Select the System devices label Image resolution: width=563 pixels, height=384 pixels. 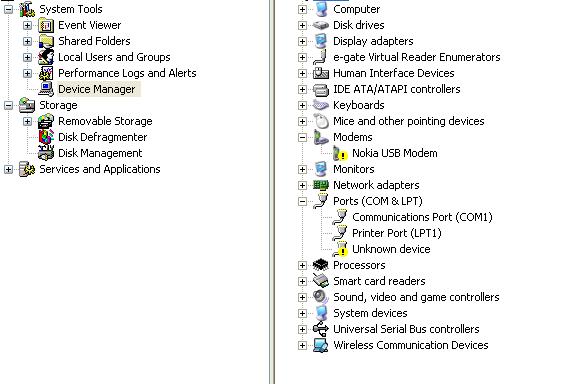(370, 313)
